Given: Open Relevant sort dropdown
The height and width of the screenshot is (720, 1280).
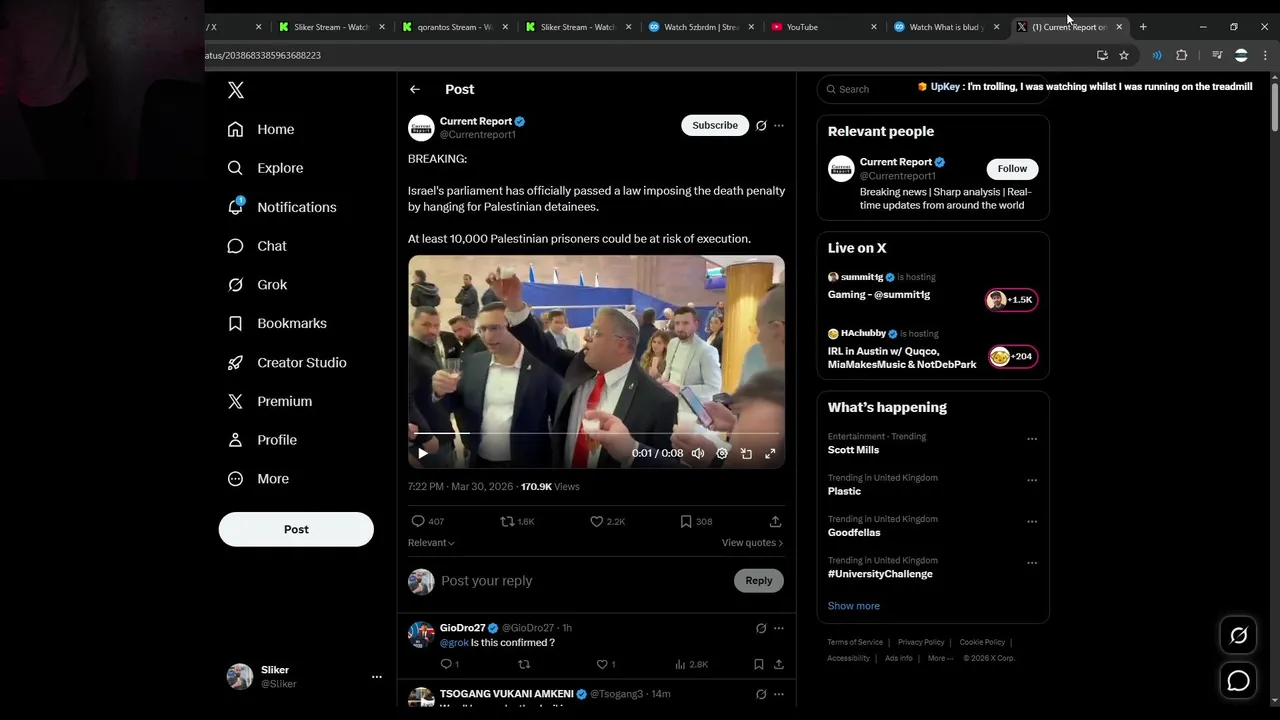Looking at the screenshot, I should tap(431, 543).
